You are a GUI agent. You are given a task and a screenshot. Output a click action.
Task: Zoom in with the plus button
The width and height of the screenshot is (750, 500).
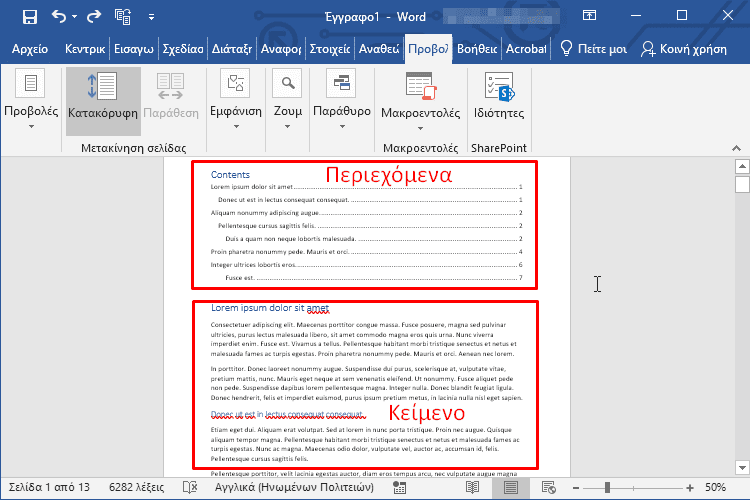(x=690, y=488)
